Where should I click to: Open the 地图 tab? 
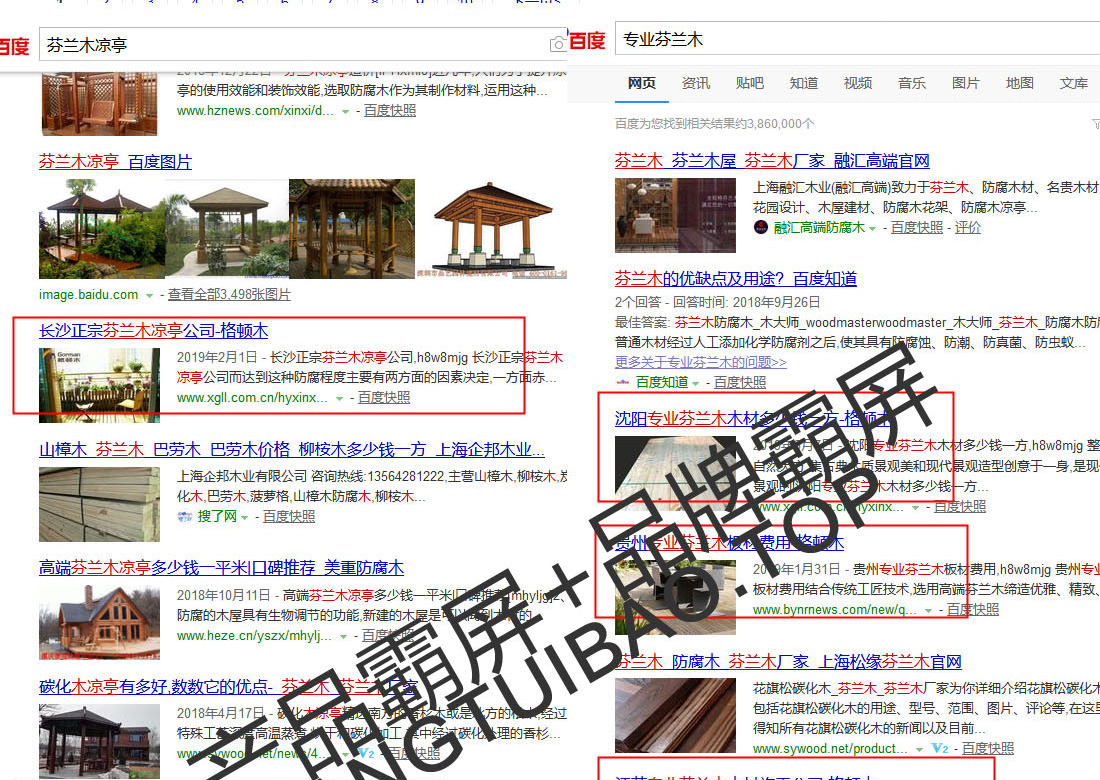(1019, 83)
